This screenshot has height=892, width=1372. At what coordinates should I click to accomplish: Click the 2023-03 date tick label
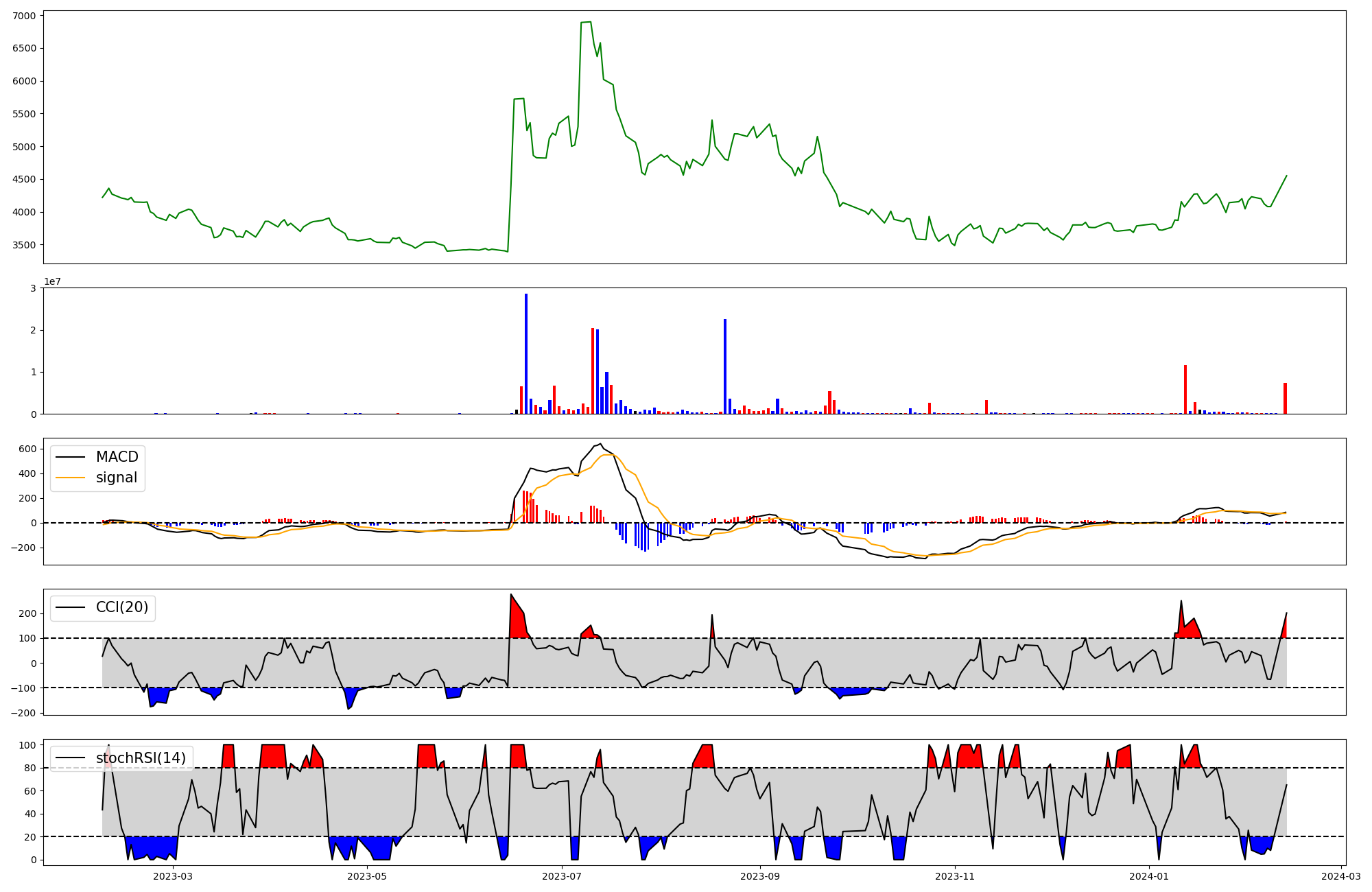173,876
